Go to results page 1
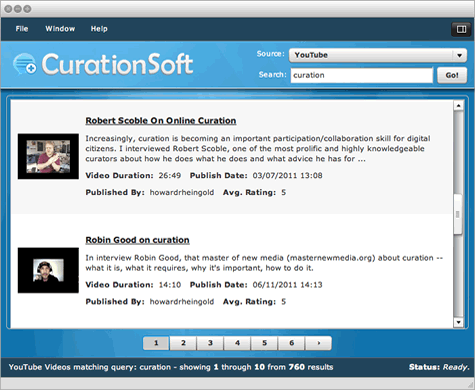The height and width of the screenshot is (390, 475). tap(156, 343)
